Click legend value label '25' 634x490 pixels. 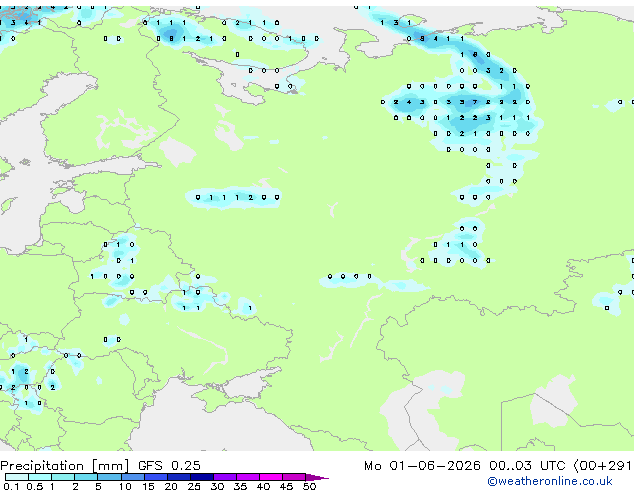click(x=194, y=486)
